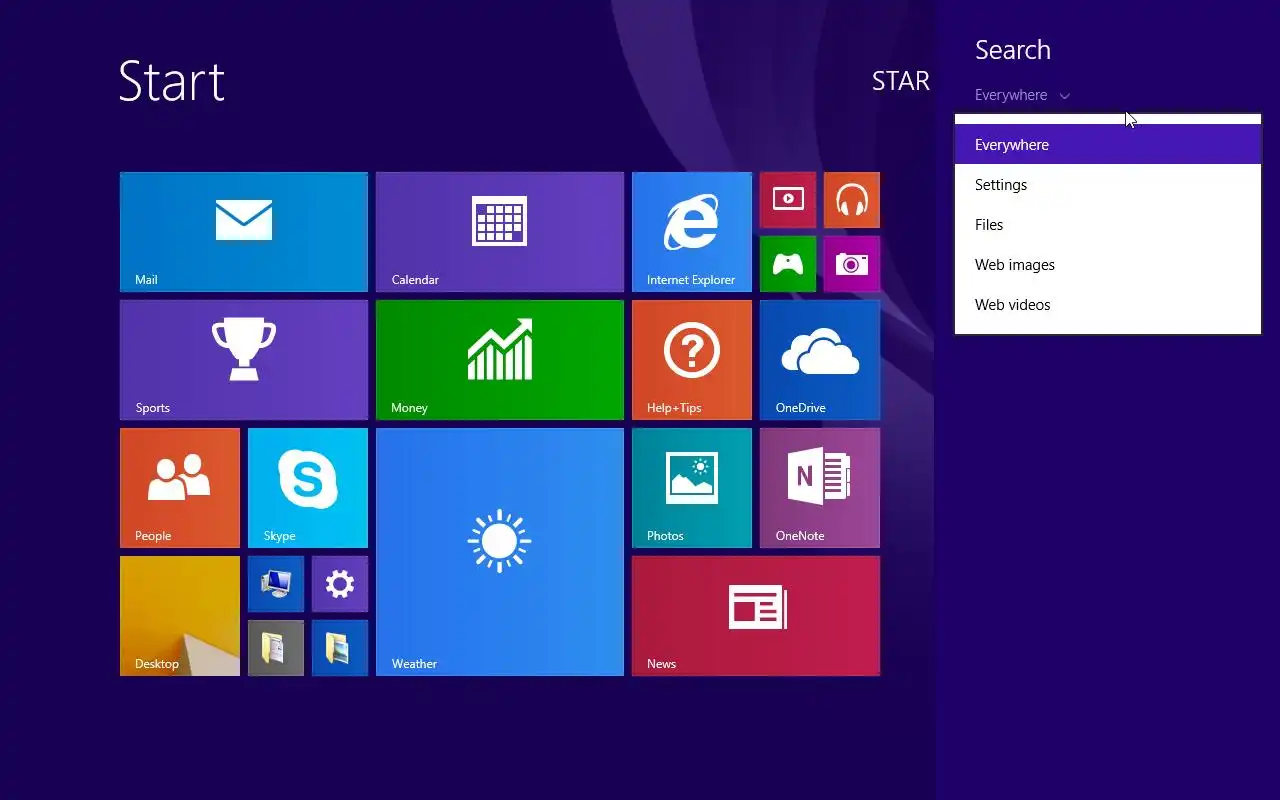1280x800 pixels.
Task: Select Web videos search scope
Action: pos(1108,305)
